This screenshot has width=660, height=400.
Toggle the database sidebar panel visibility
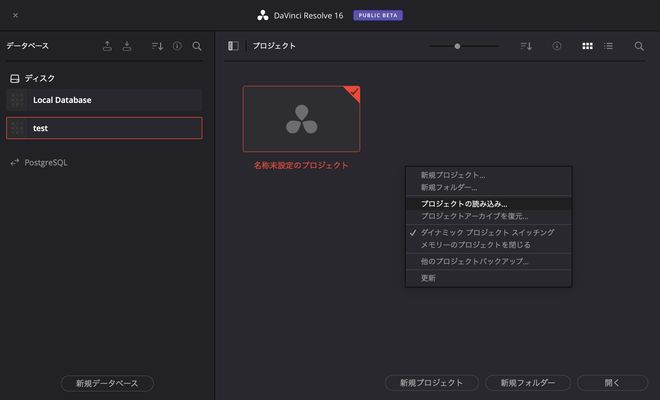[x=233, y=46]
